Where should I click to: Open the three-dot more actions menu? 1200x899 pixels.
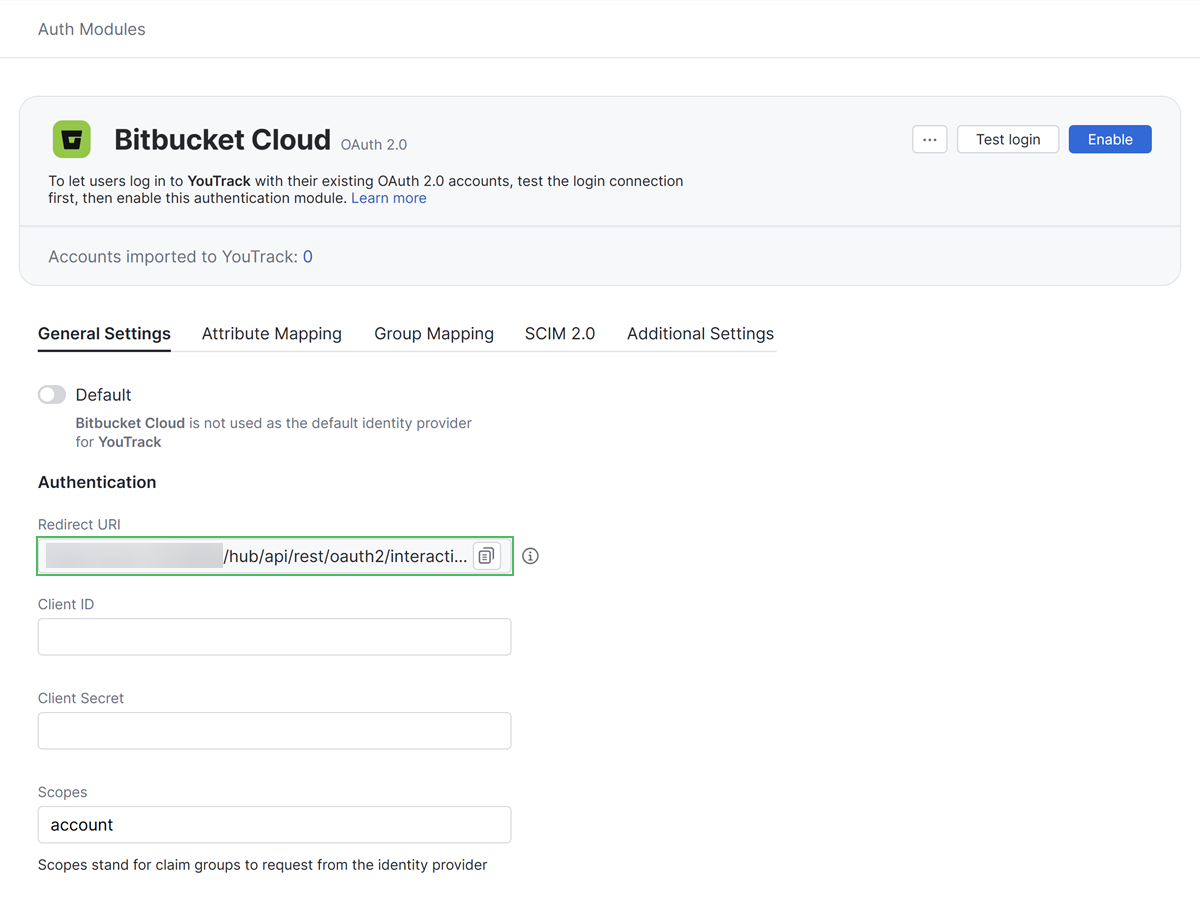(930, 139)
